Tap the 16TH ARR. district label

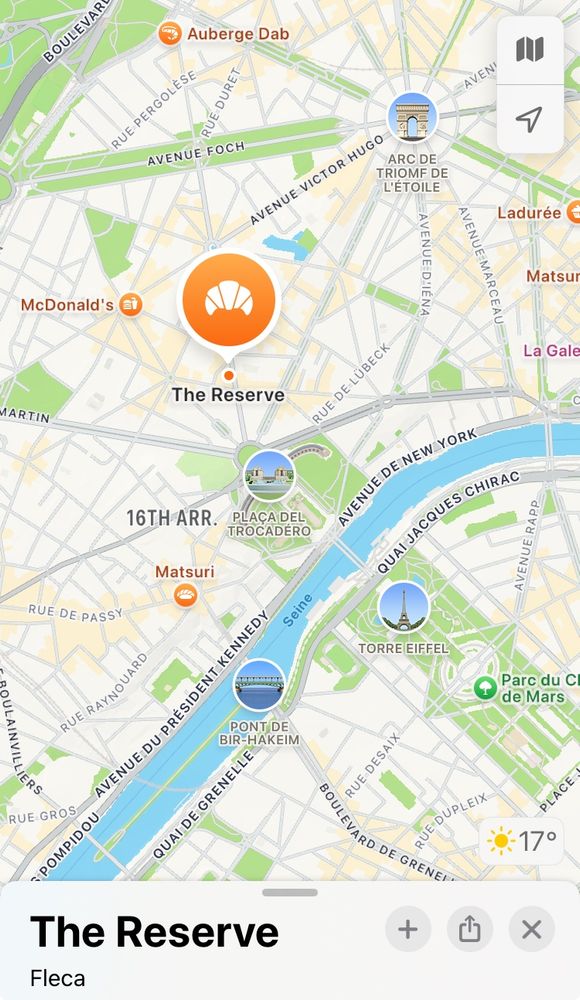click(x=172, y=517)
